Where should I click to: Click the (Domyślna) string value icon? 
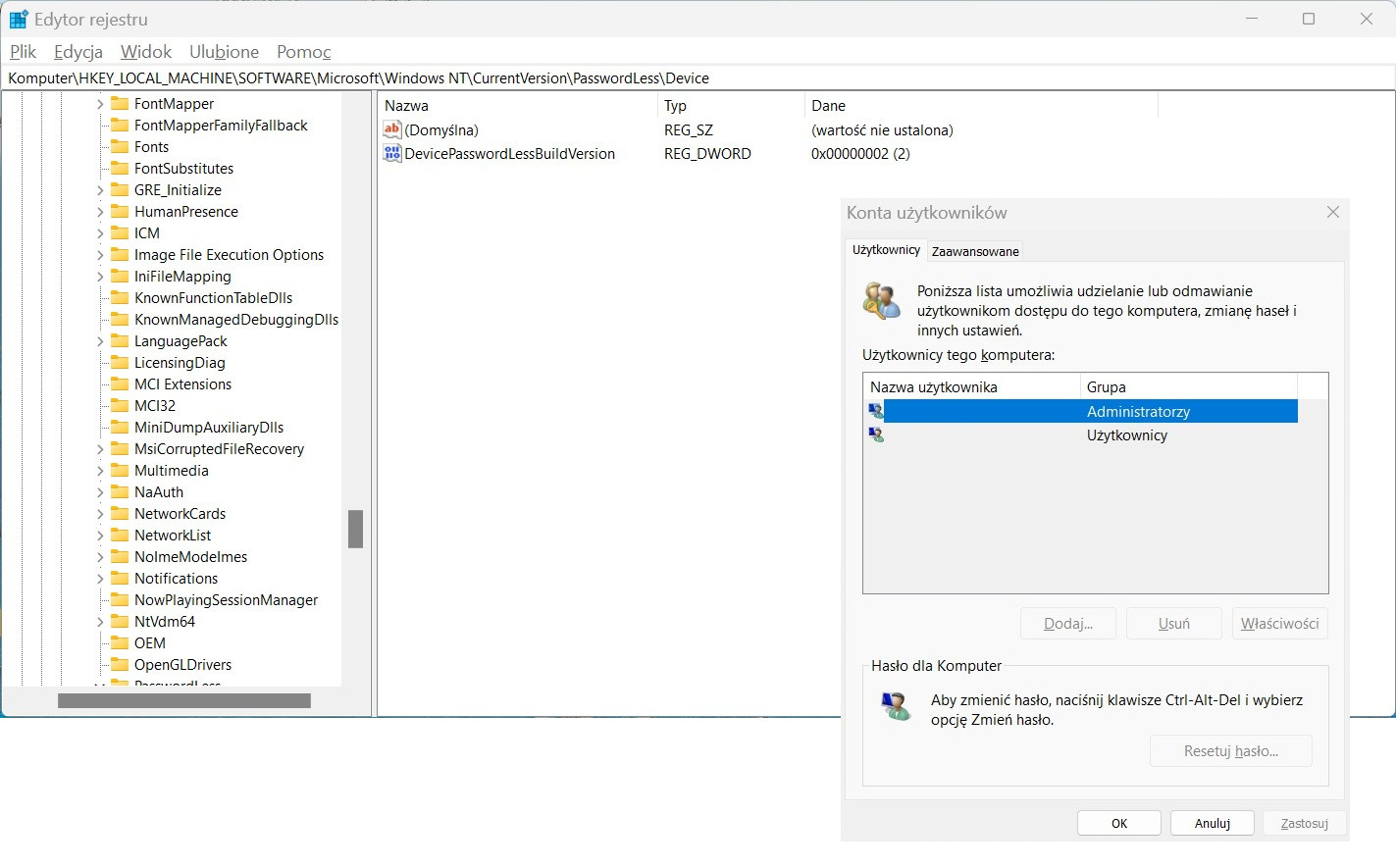click(x=392, y=129)
